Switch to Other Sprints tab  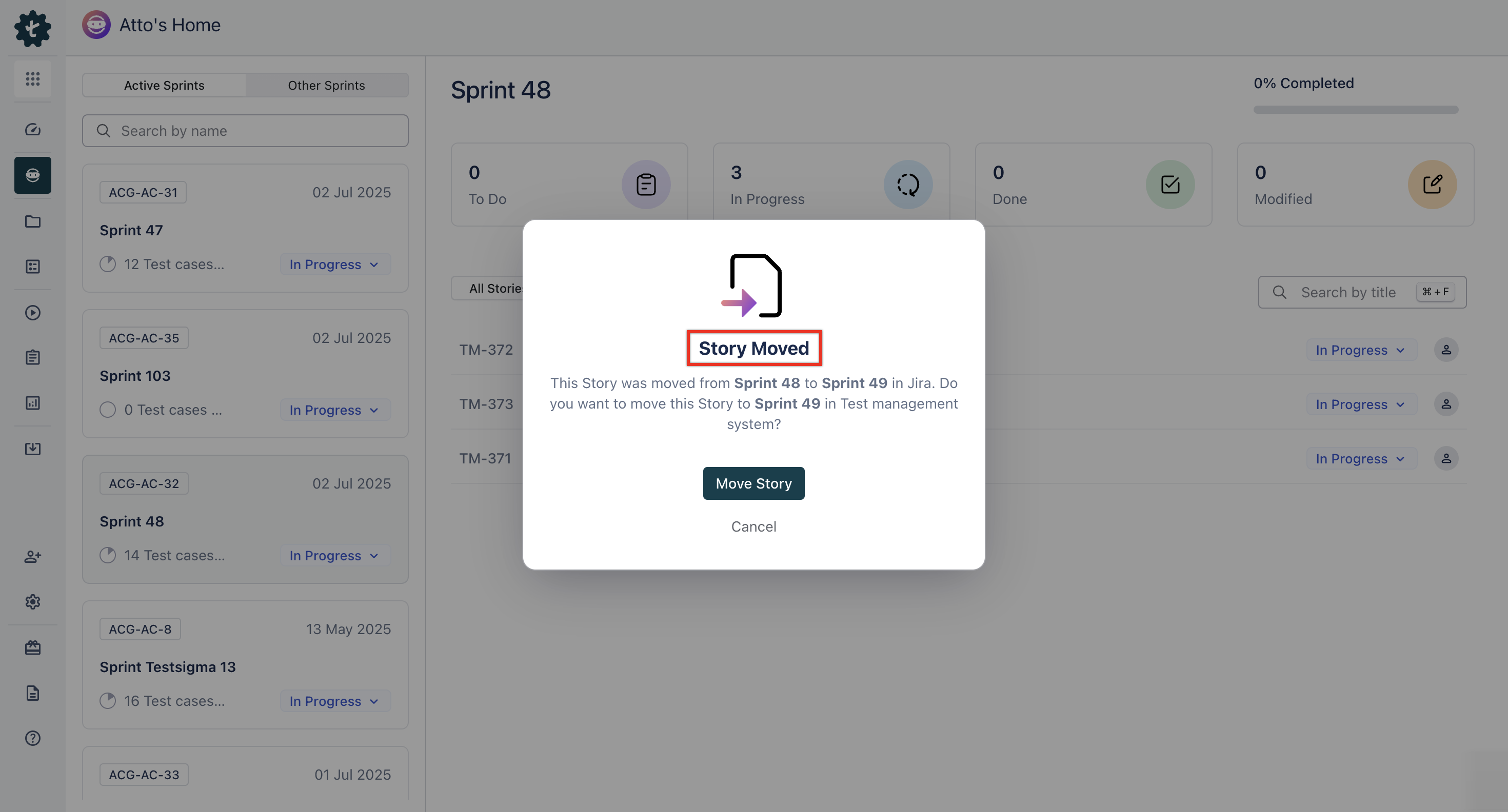tap(326, 86)
